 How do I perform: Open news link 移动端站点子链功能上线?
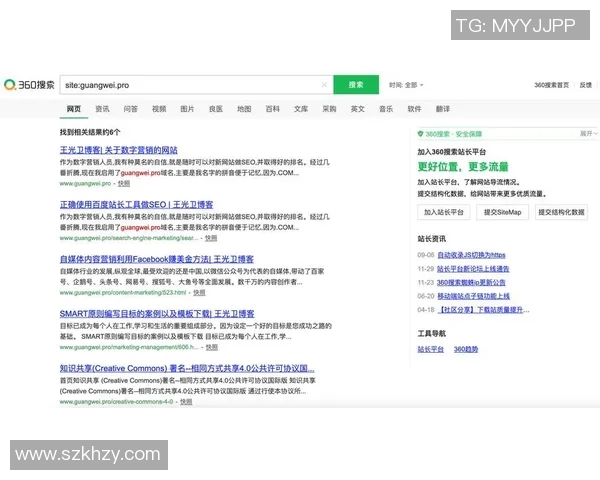473,296
